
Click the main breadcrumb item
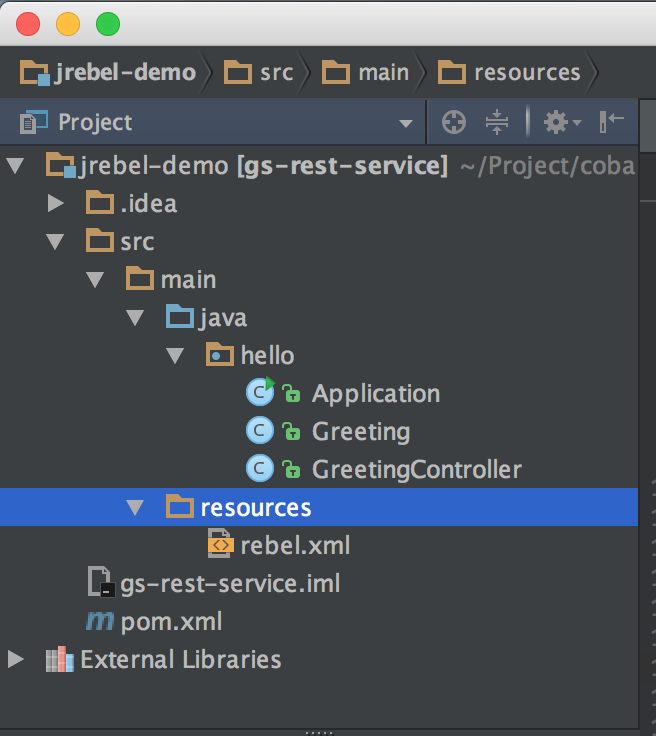pyautogui.click(x=384, y=73)
